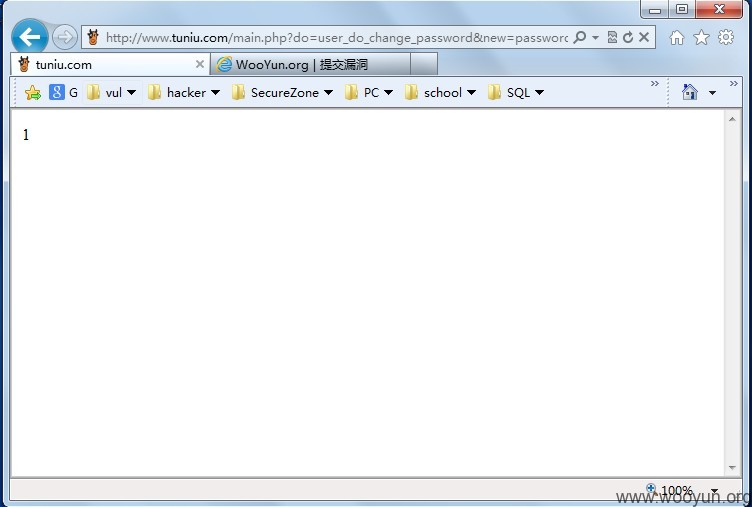
Task: Click the Add to Favorites bar star icon
Action: 33,93
